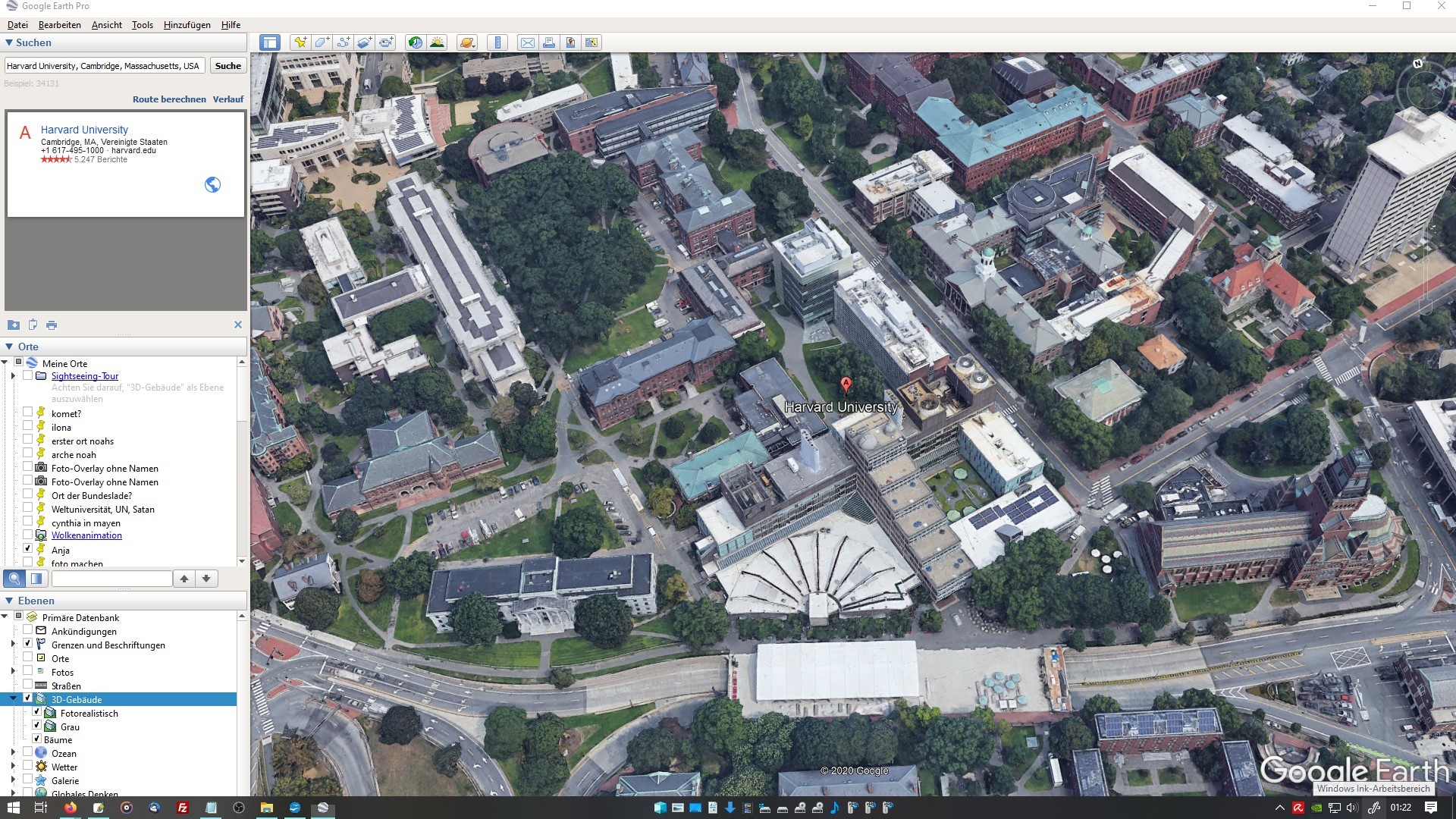1456x819 pixels.
Task: Move the selected place up
Action: (x=184, y=579)
